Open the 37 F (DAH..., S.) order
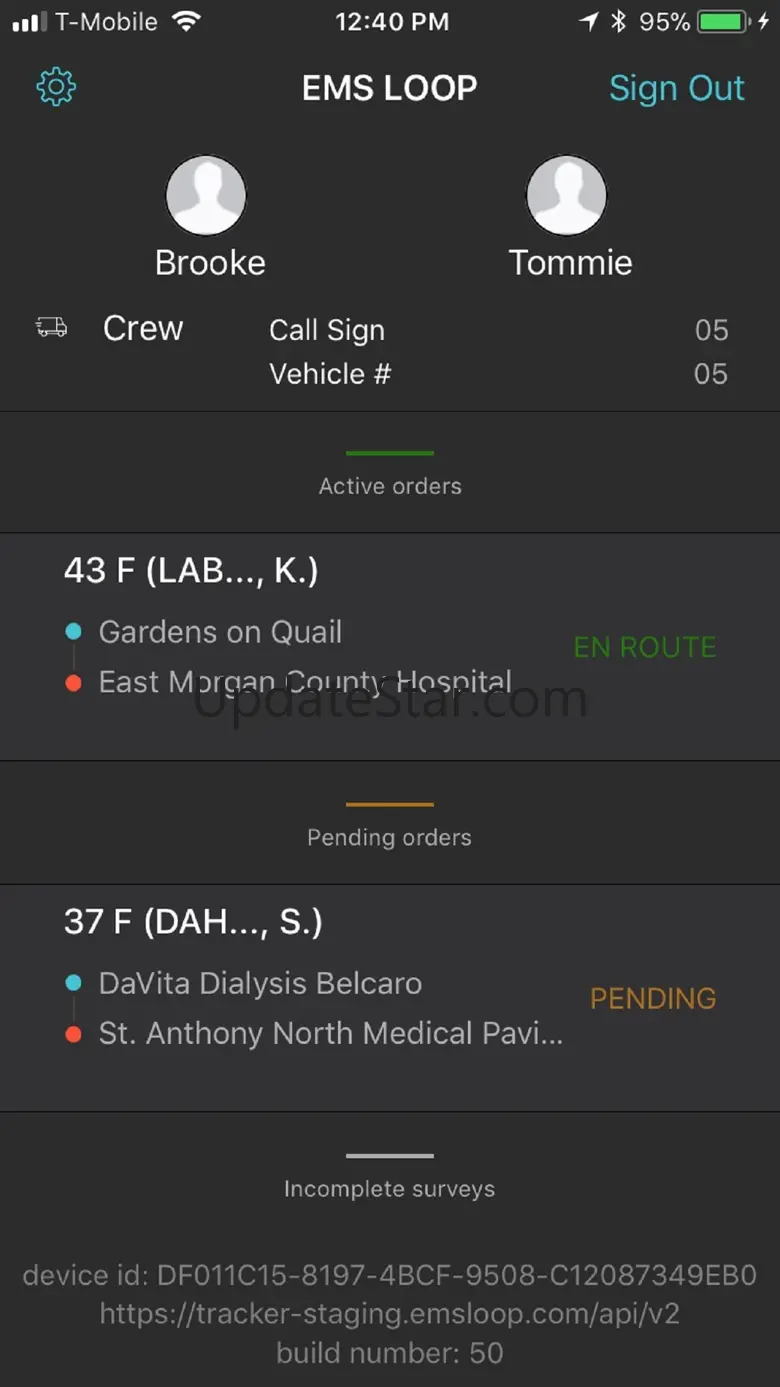Image resolution: width=780 pixels, height=1387 pixels. click(390, 998)
